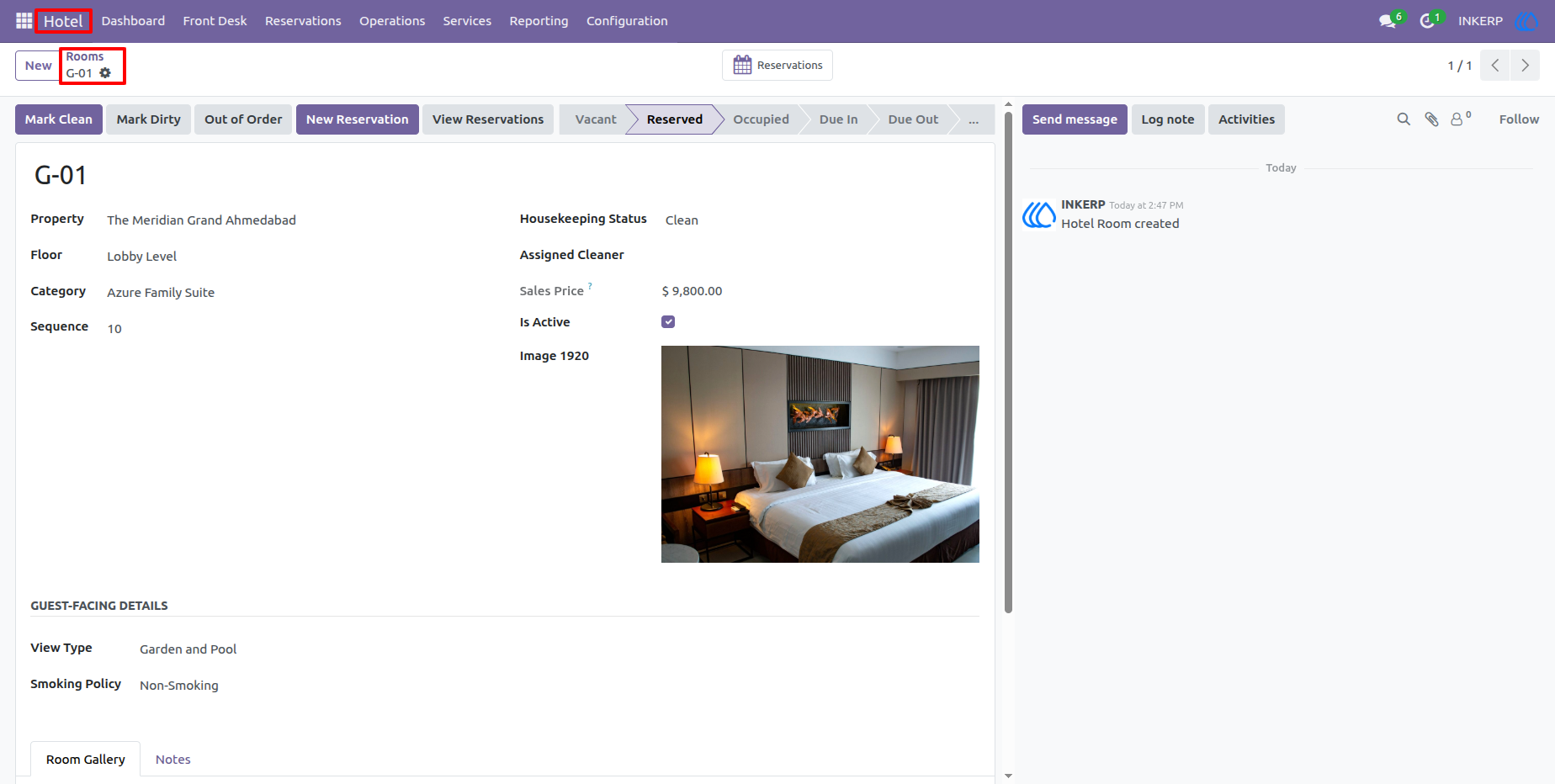The height and width of the screenshot is (784, 1555).
Task: Click the Sequence field value 10
Action: pyautogui.click(x=114, y=329)
